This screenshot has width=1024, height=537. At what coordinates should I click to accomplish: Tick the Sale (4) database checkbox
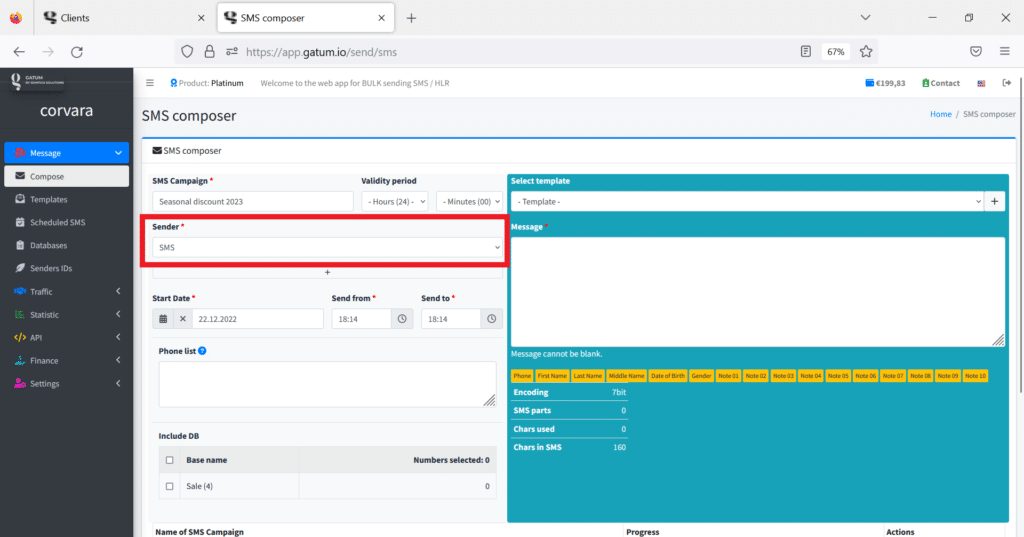coord(169,486)
